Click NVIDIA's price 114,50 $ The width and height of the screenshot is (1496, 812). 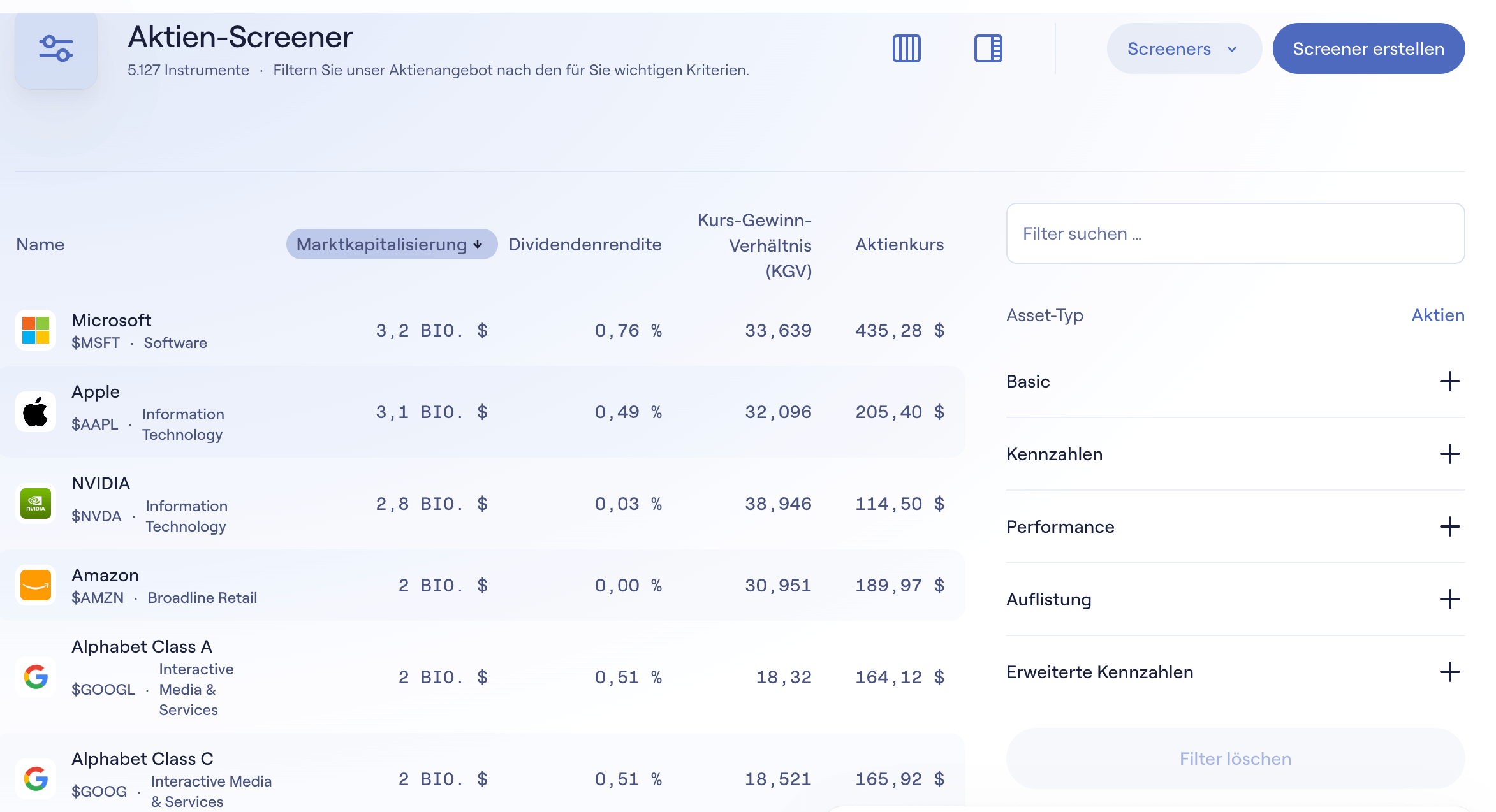click(x=900, y=504)
